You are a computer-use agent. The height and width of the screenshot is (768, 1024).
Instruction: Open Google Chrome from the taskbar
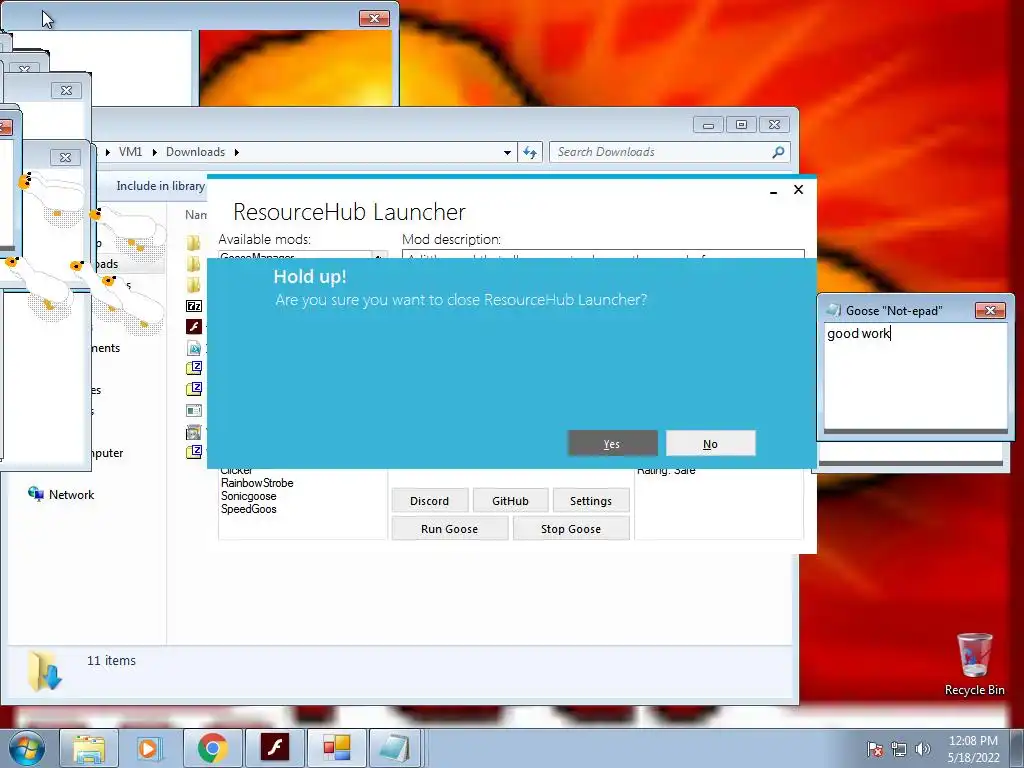[213, 748]
